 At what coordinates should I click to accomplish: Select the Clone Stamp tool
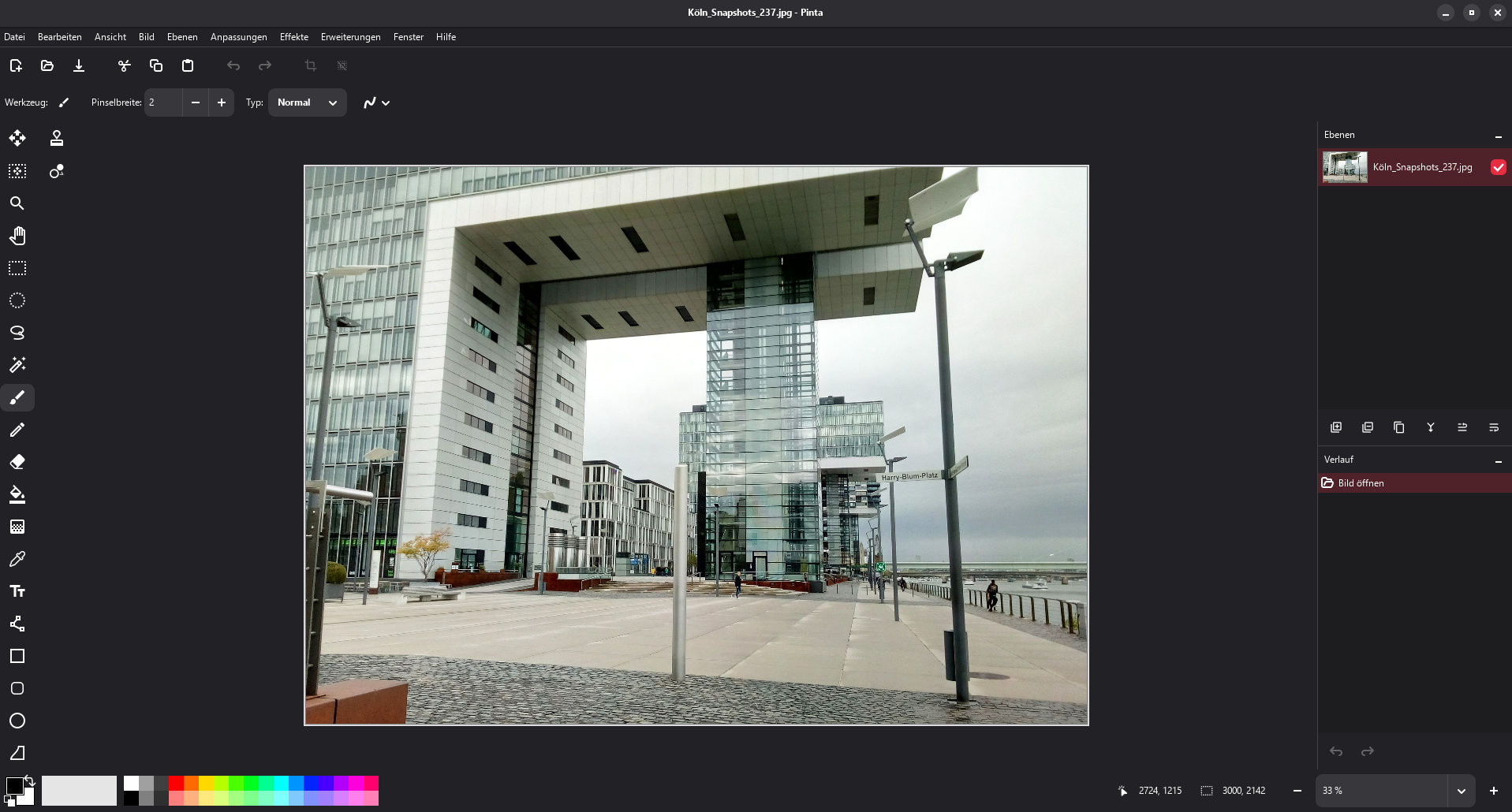point(57,139)
